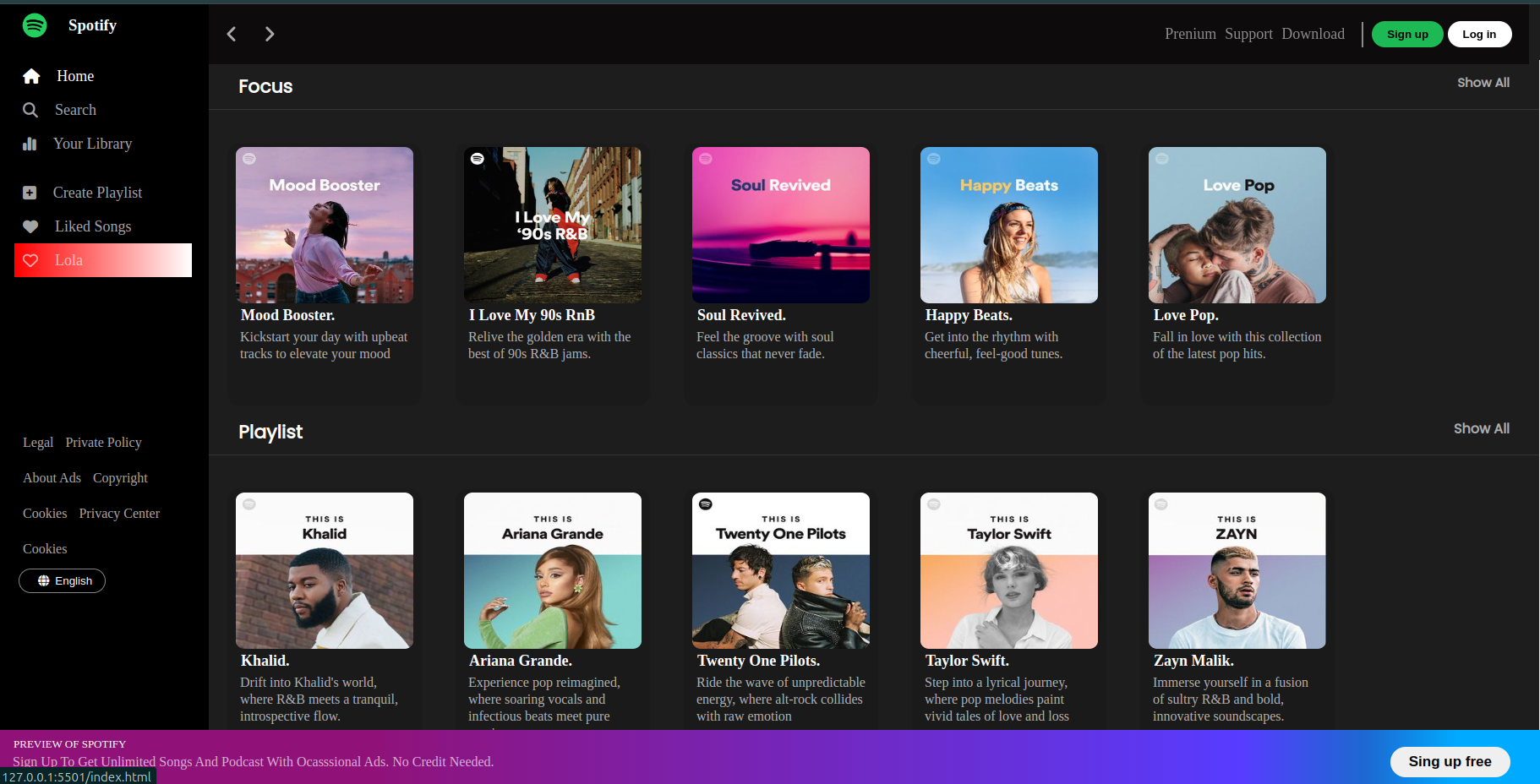Open the This Is Taylor Swift cover
This screenshot has width=1540, height=784.
[x=1009, y=571]
